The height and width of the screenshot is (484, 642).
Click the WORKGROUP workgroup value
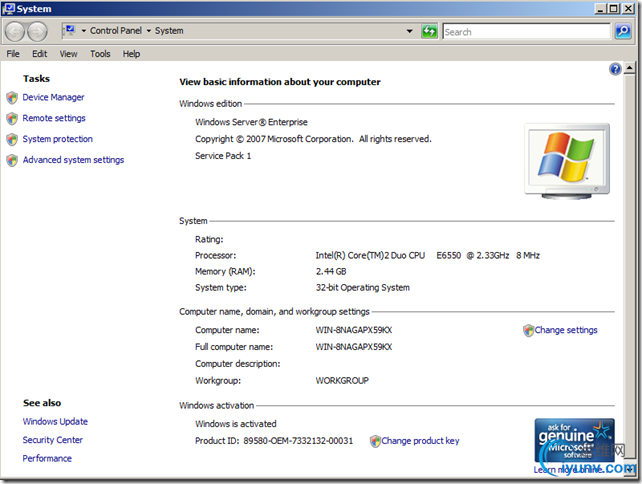click(342, 380)
